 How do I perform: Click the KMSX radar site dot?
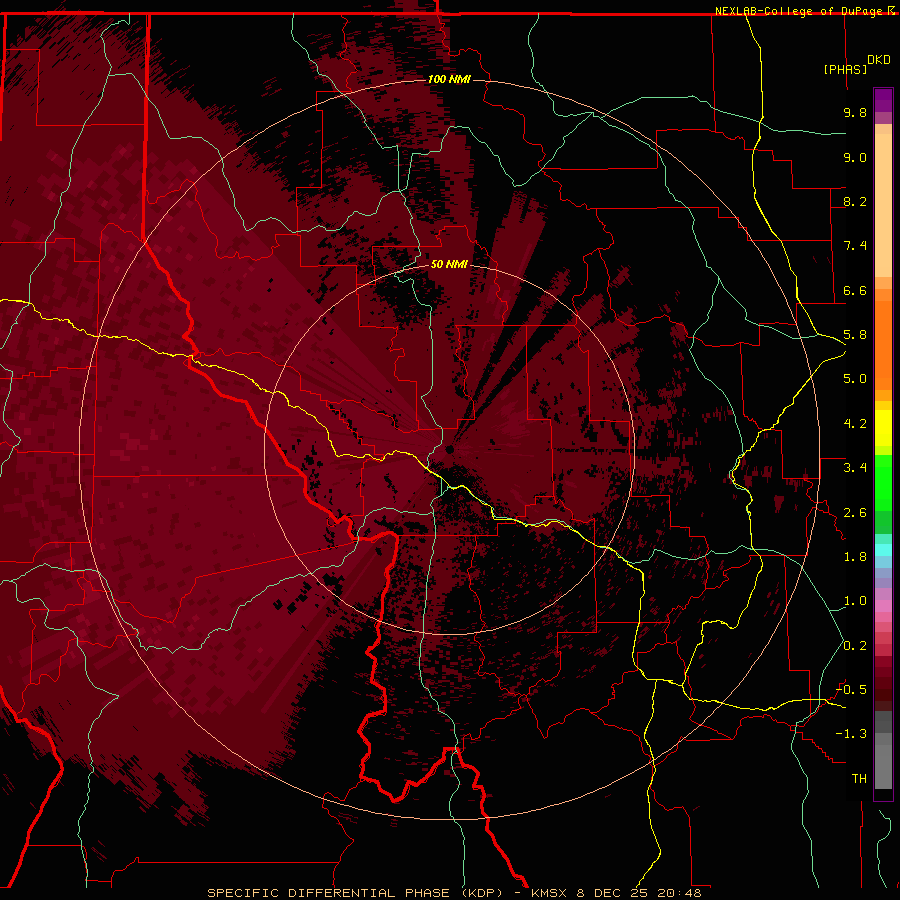coord(449,449)
